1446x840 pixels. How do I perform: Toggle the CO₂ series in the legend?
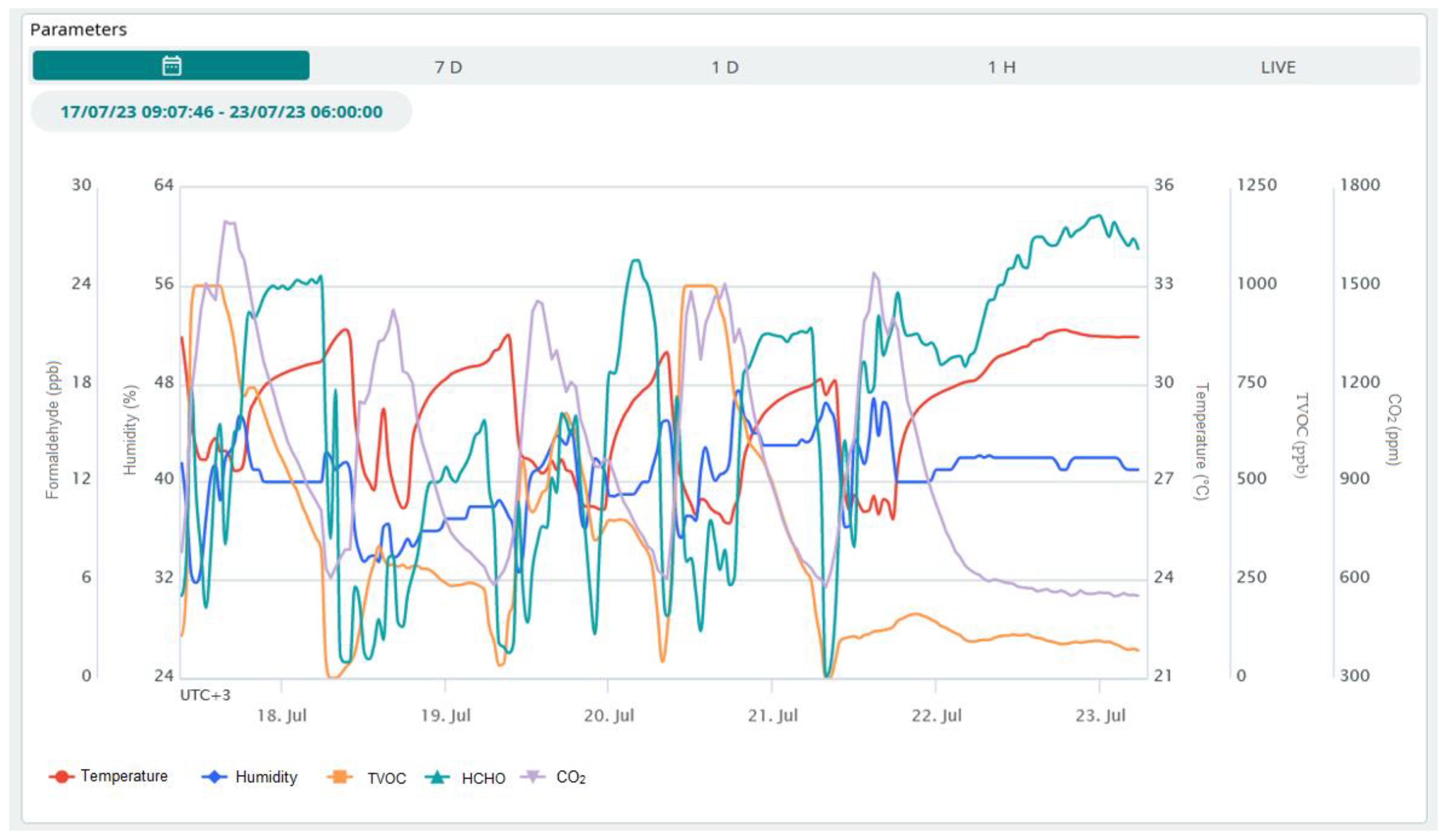coord(553,777)
